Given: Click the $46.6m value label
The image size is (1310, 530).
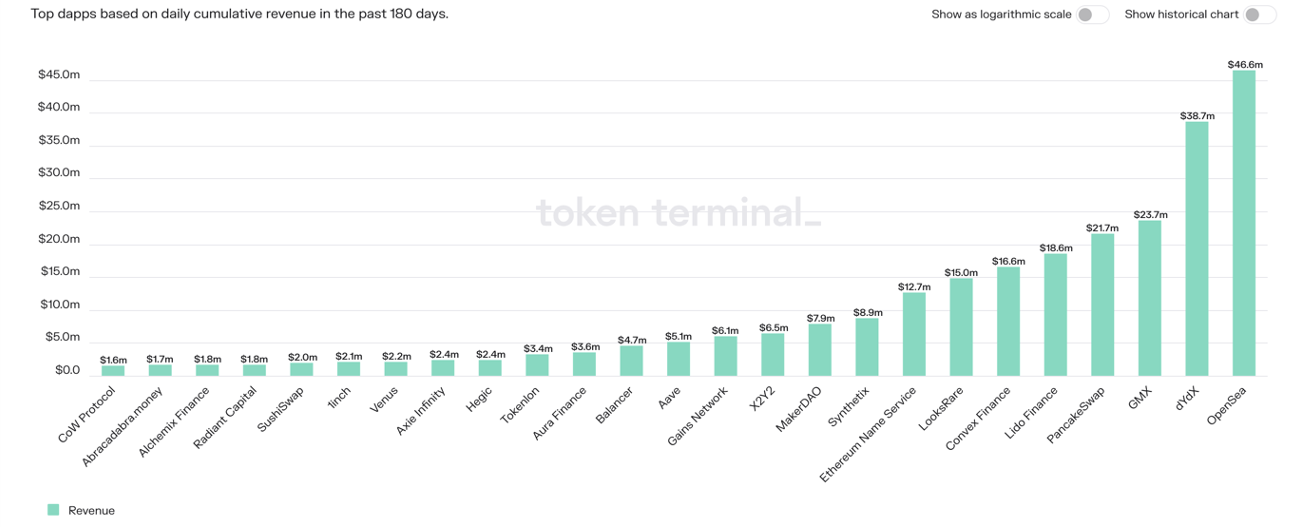Looking at the screenshot, I should coord(1245,64).
